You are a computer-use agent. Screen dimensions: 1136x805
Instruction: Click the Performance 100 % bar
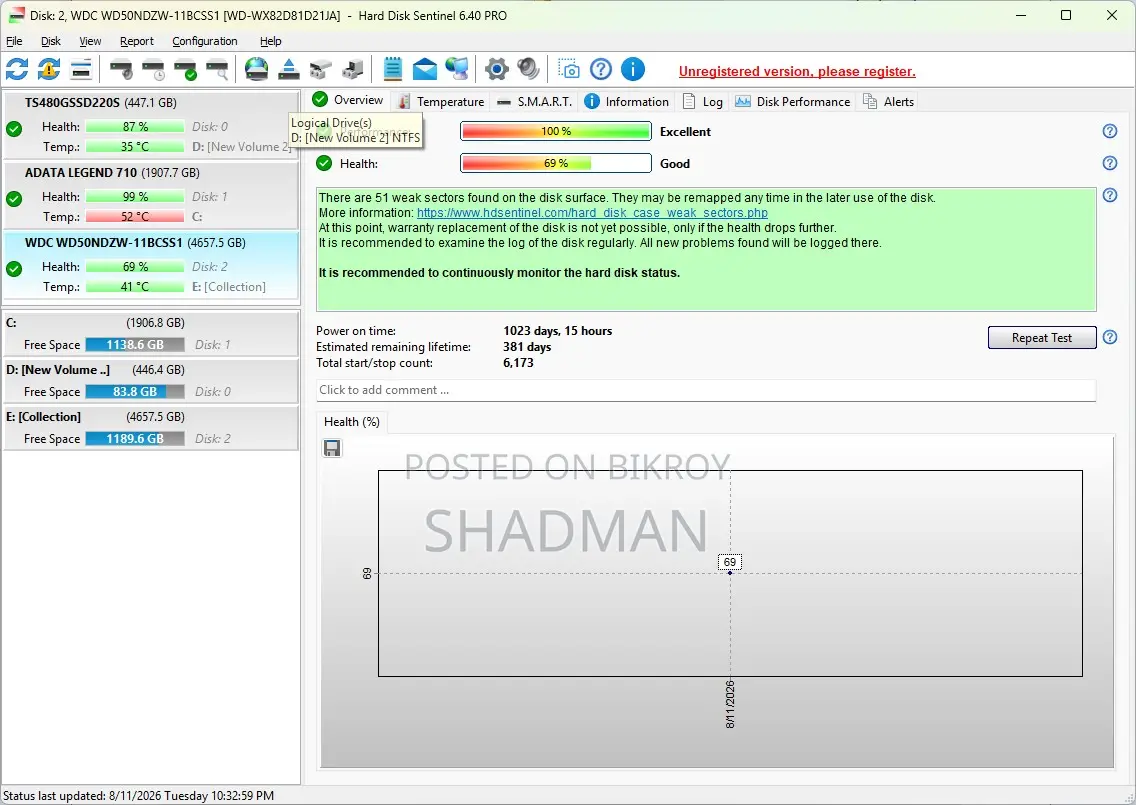(x=556, y=131)
